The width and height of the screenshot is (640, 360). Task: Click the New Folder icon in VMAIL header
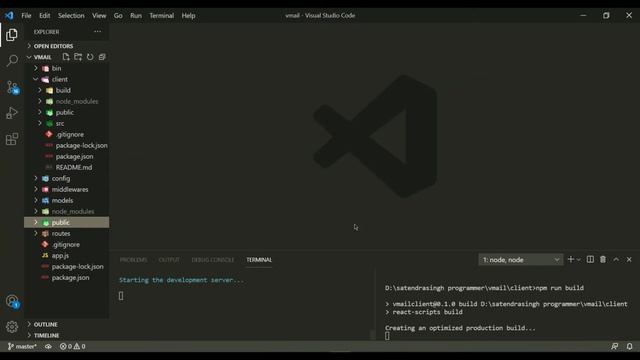[x=78, y=57]
